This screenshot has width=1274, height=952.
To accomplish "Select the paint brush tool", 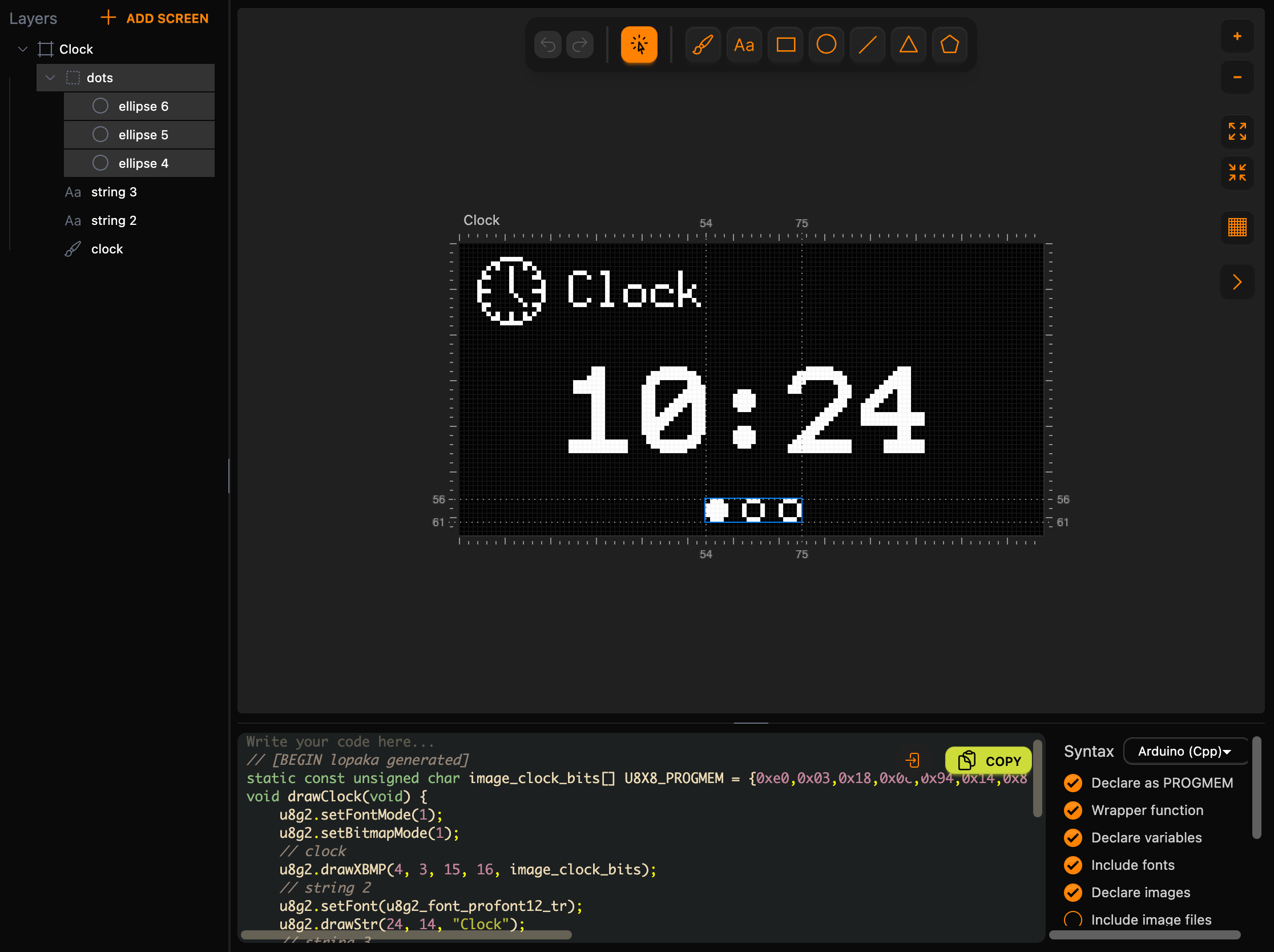I will [x=703, y=45].
